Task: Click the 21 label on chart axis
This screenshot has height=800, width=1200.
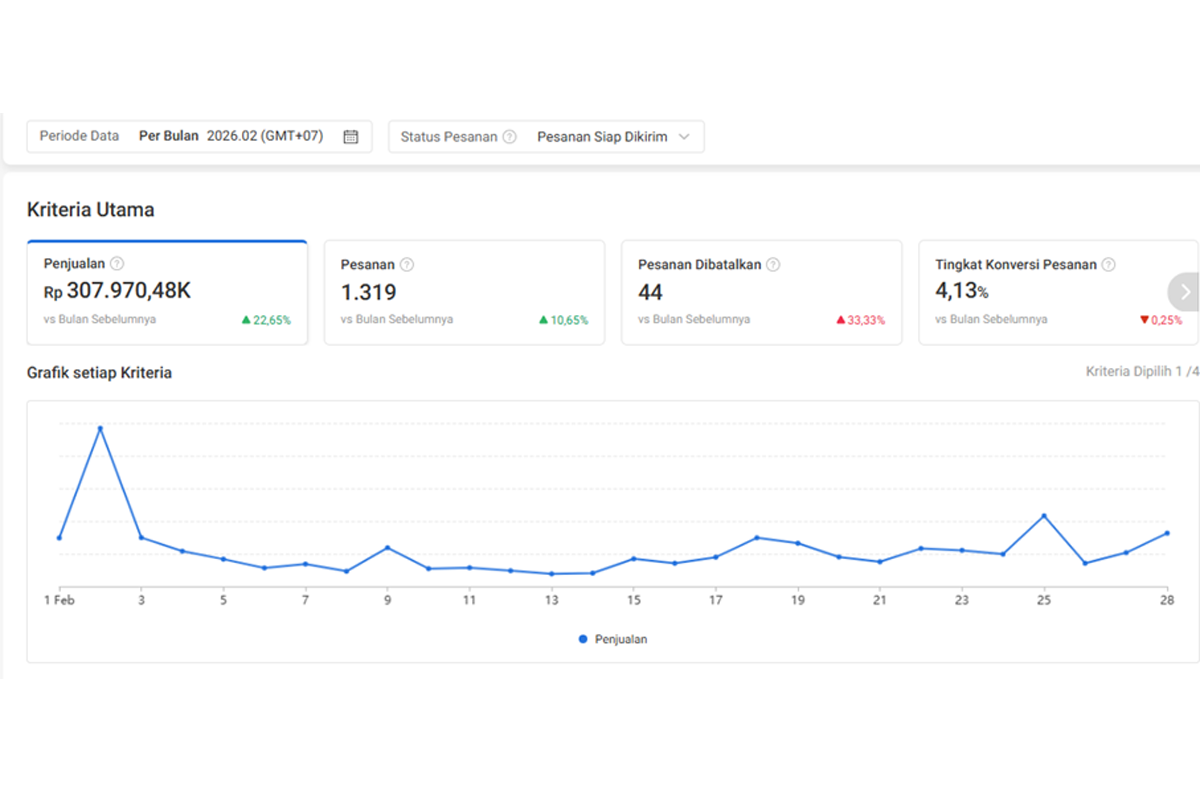Action: (880, 601)
